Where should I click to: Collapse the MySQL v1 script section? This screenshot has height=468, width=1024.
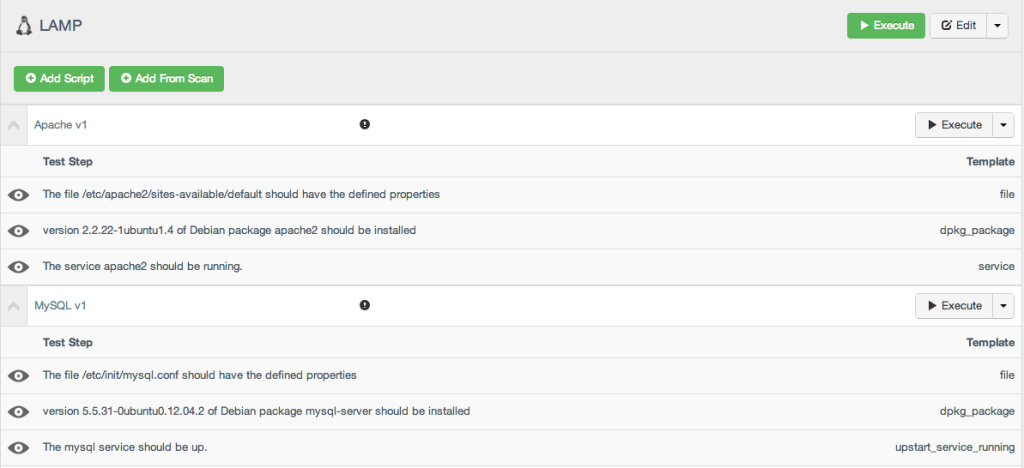click(x=14, y=305)
